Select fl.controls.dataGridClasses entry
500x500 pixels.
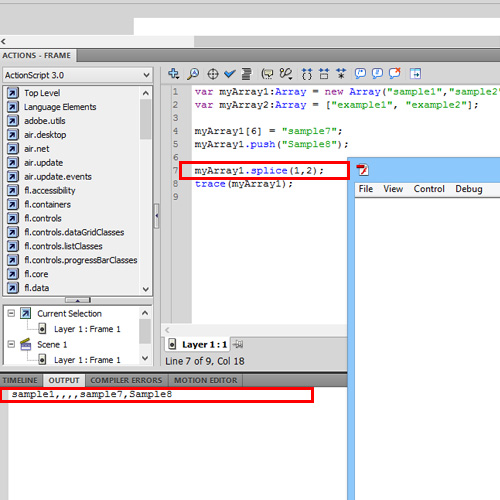click(x=74, y=232)
